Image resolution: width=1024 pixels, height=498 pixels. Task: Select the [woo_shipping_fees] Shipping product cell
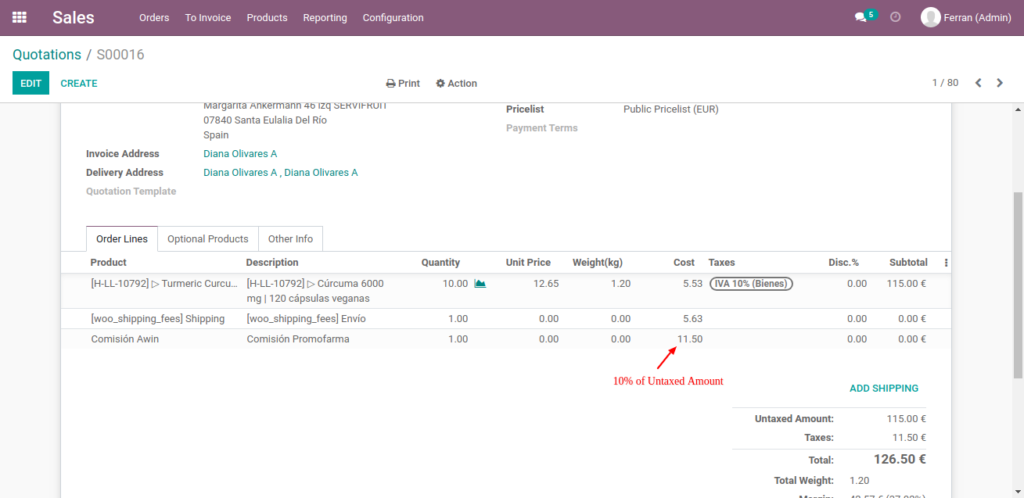pos(157,319)
